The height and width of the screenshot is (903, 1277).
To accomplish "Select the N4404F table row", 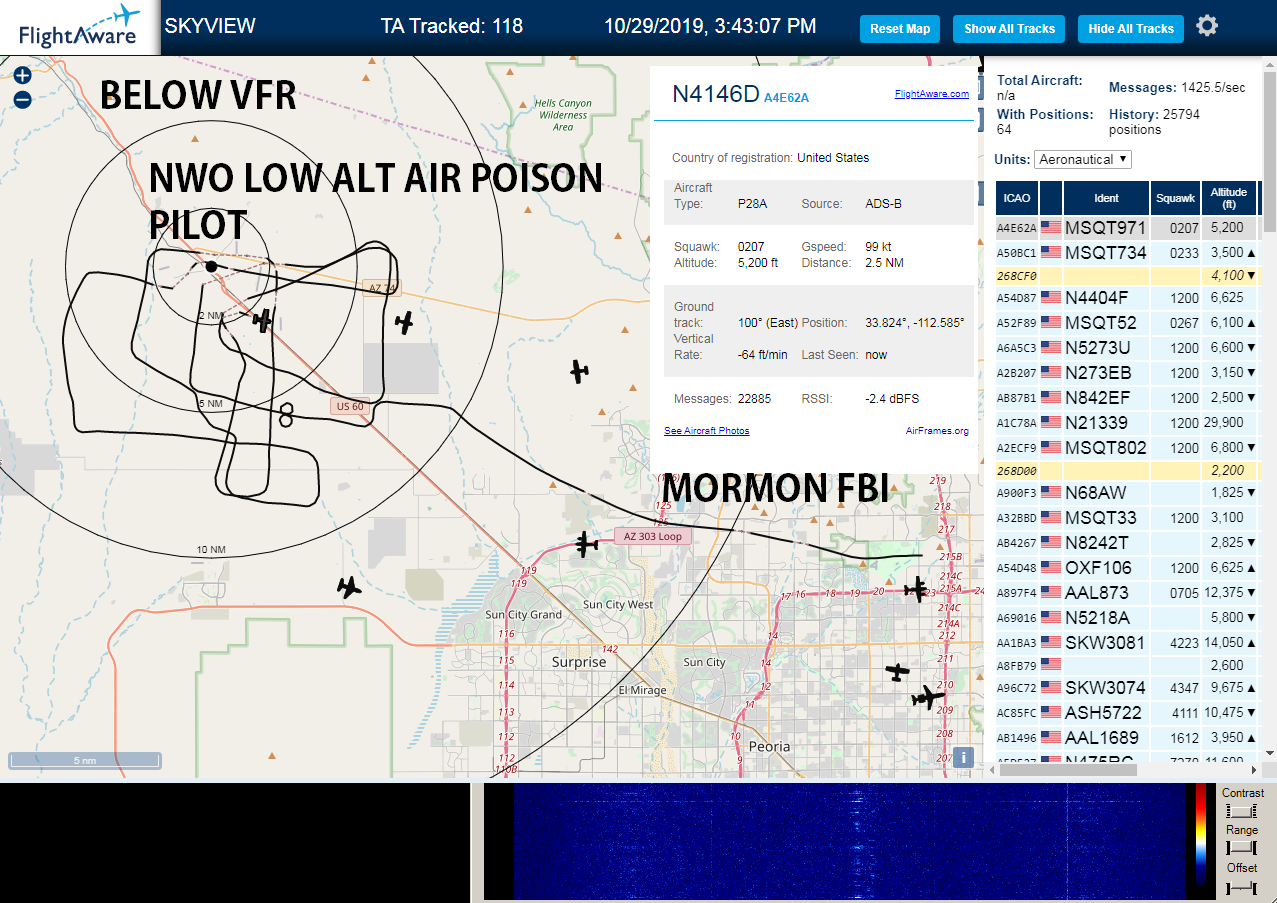I will pos(1127,297).
